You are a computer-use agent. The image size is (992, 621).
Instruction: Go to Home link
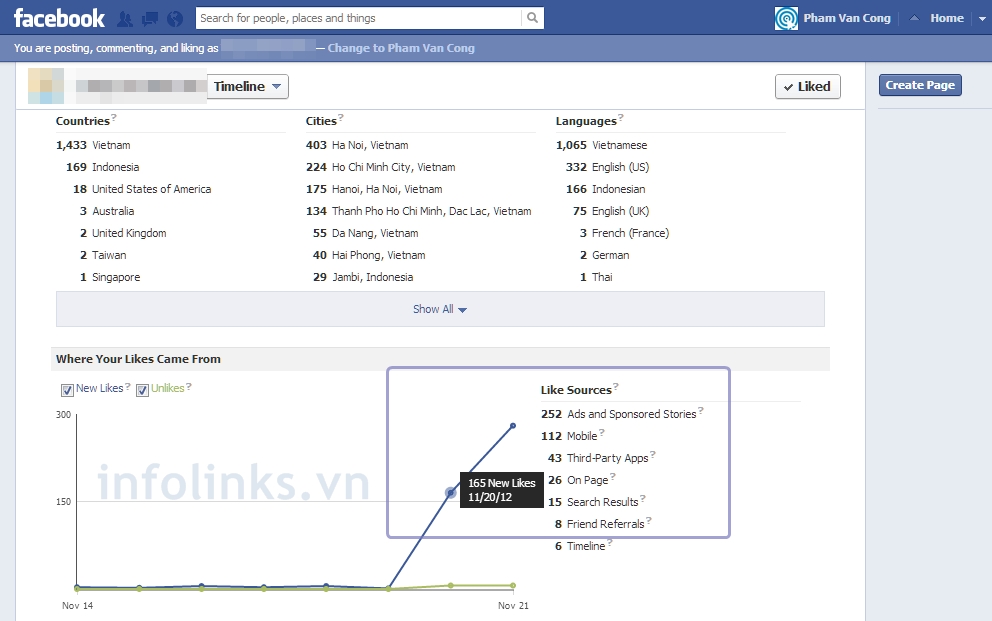pos(946,18)
